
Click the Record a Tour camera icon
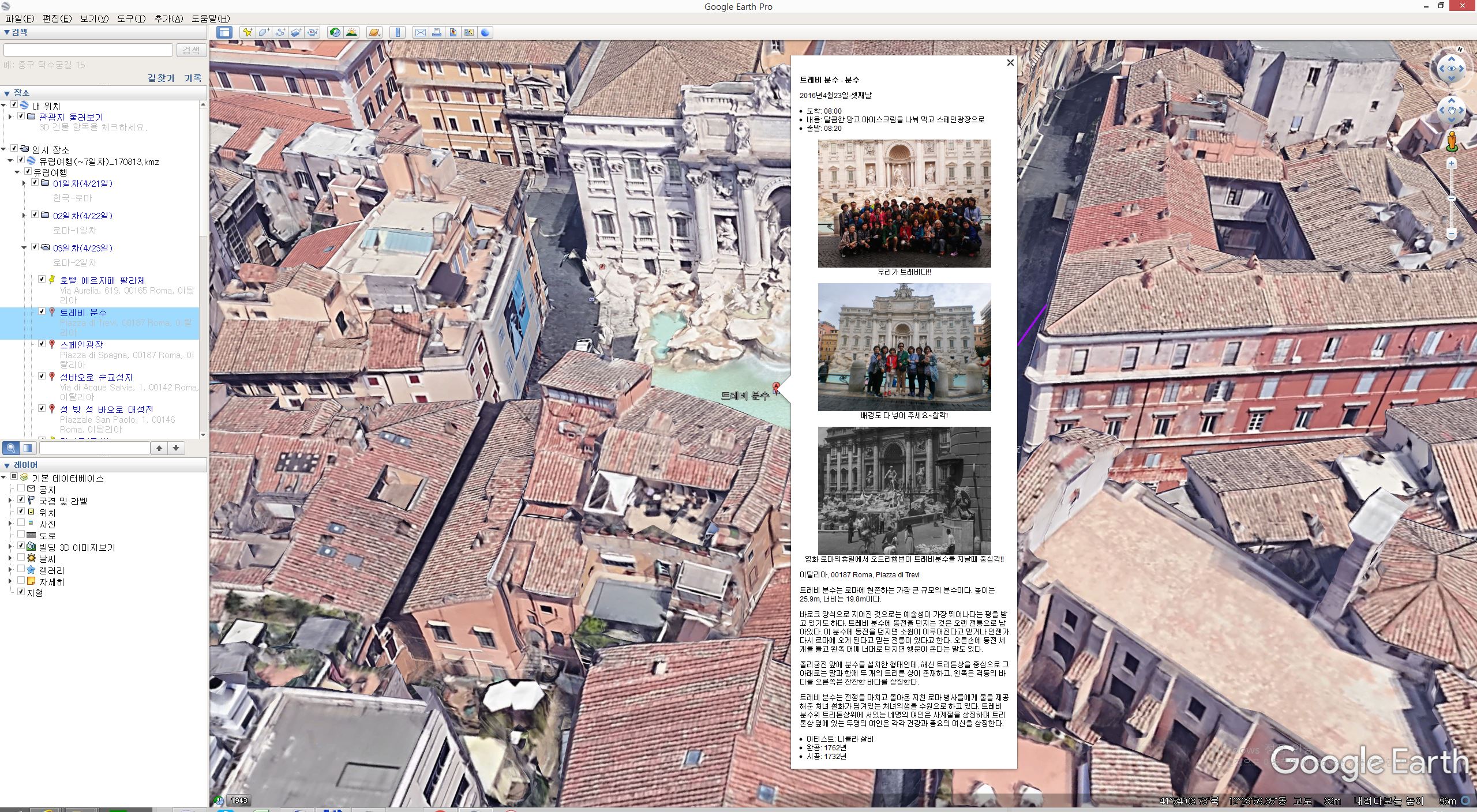312,32
